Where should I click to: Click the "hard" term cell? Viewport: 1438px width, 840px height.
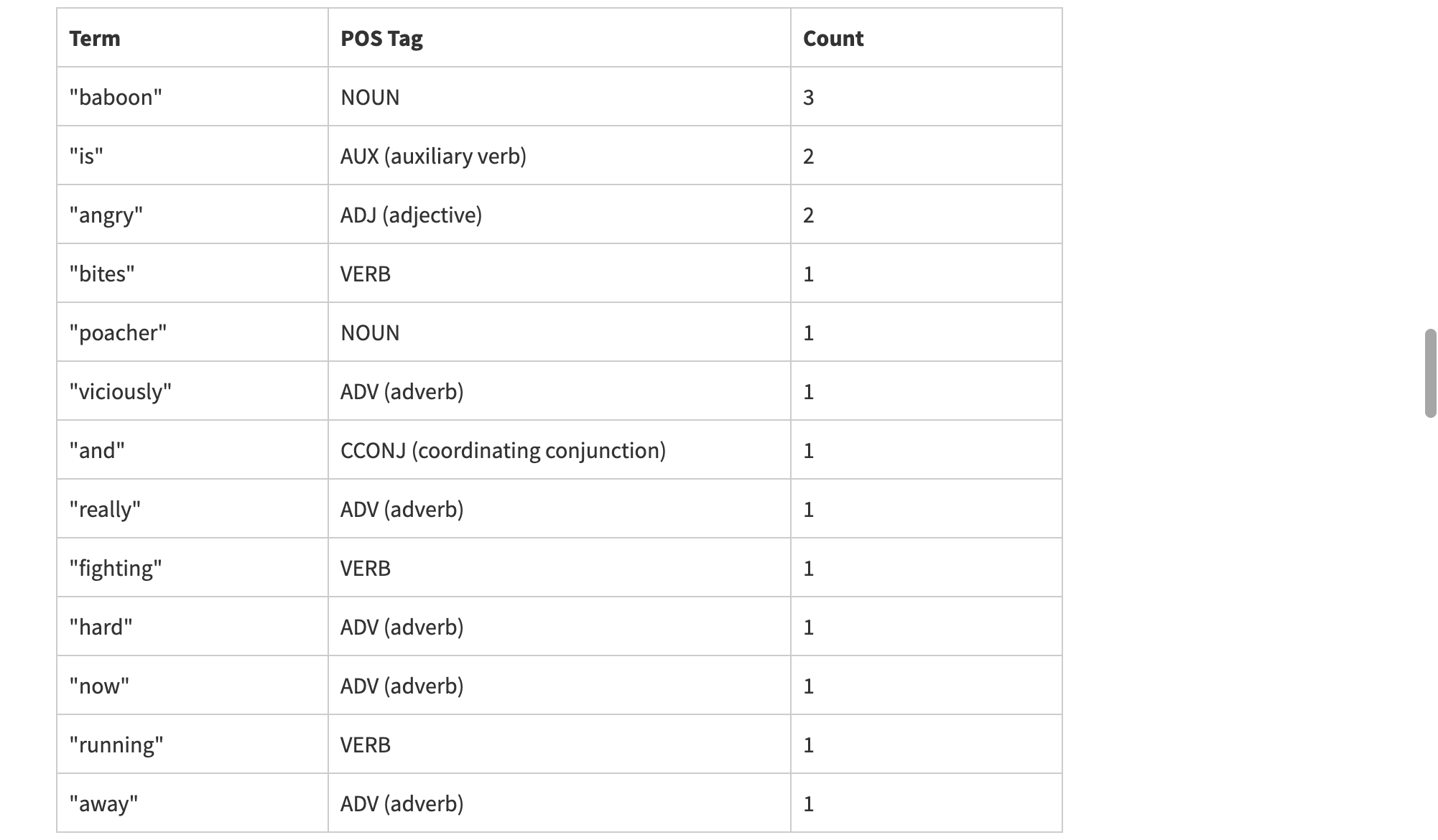(x=101, y=627)
